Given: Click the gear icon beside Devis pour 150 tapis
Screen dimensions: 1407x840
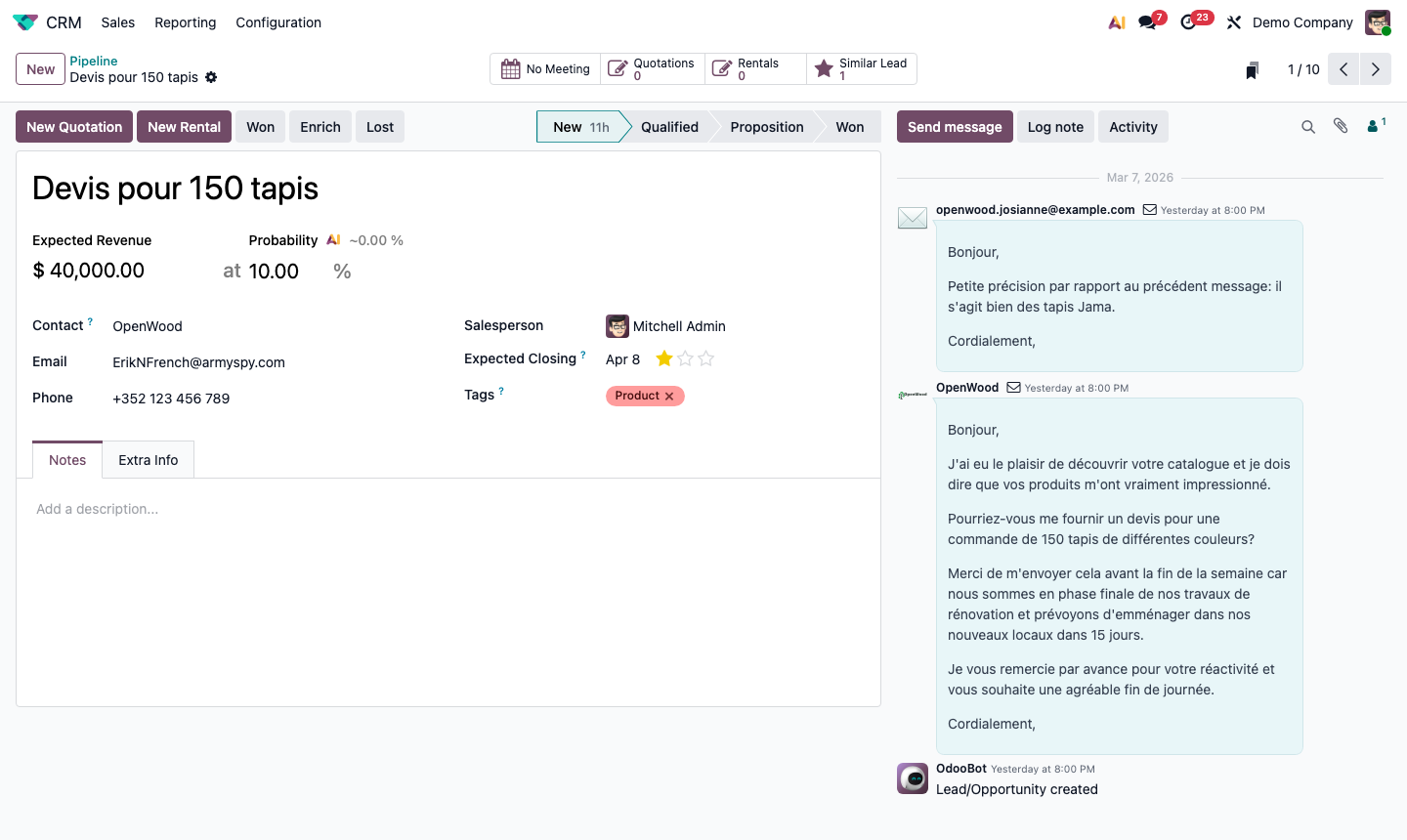Looking at the screenshot, I should click(210, 77).
